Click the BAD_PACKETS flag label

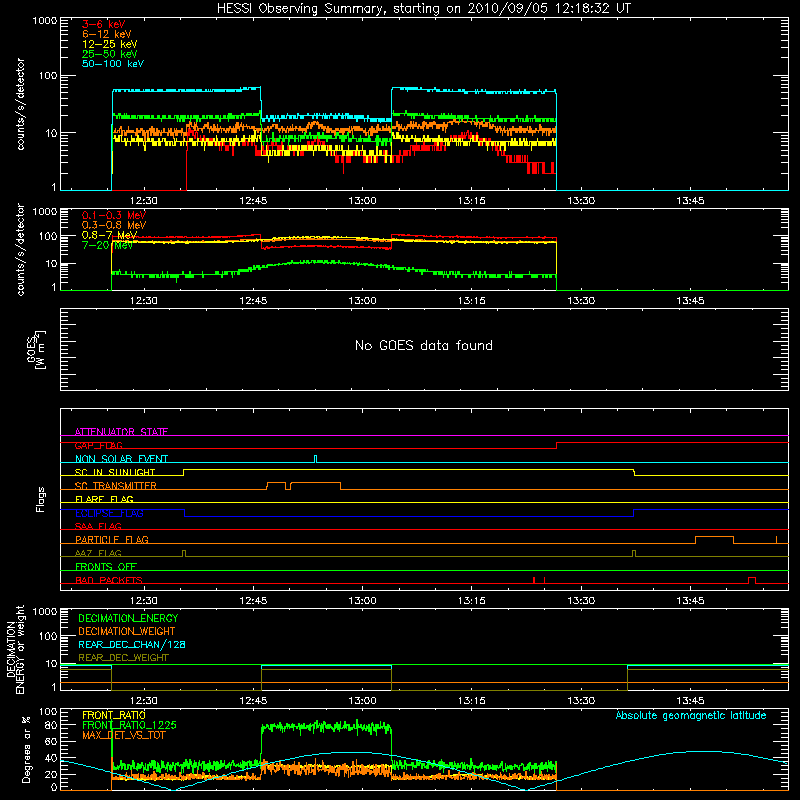[x=109, y=580]
